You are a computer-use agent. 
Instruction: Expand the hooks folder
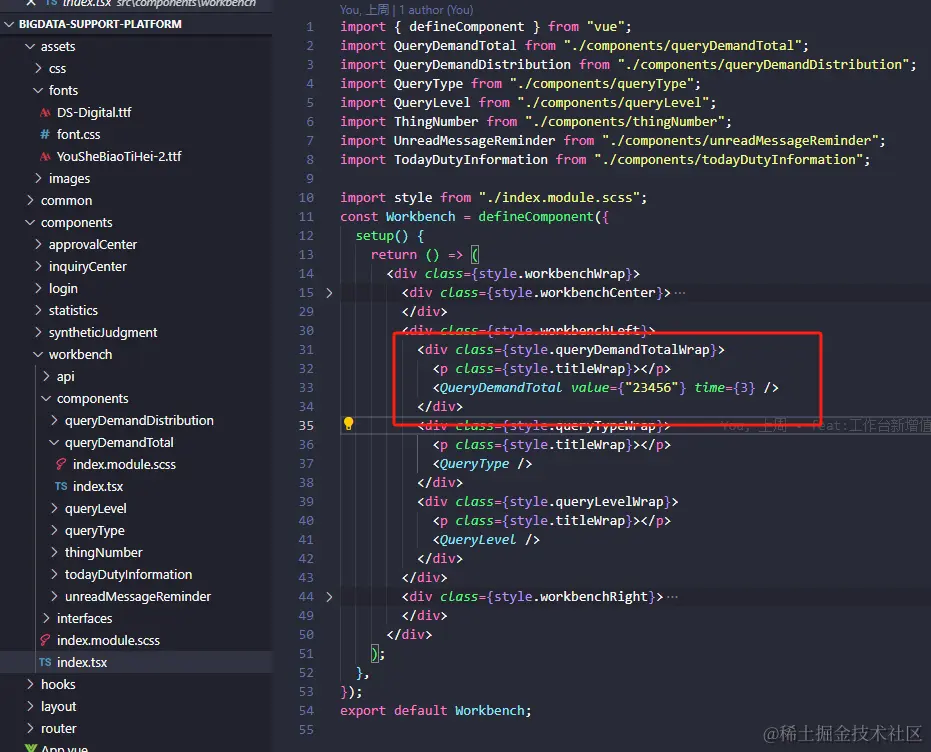coord(30,684)
